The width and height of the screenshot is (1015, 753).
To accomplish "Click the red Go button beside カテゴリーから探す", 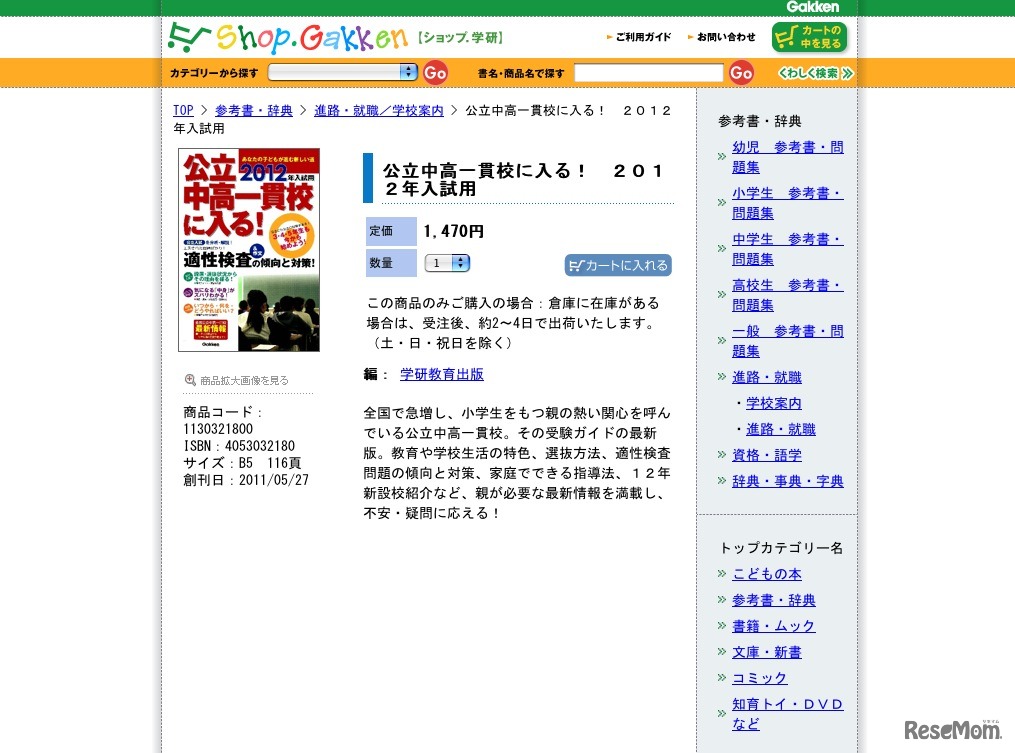I will click(x=435, y=72).
